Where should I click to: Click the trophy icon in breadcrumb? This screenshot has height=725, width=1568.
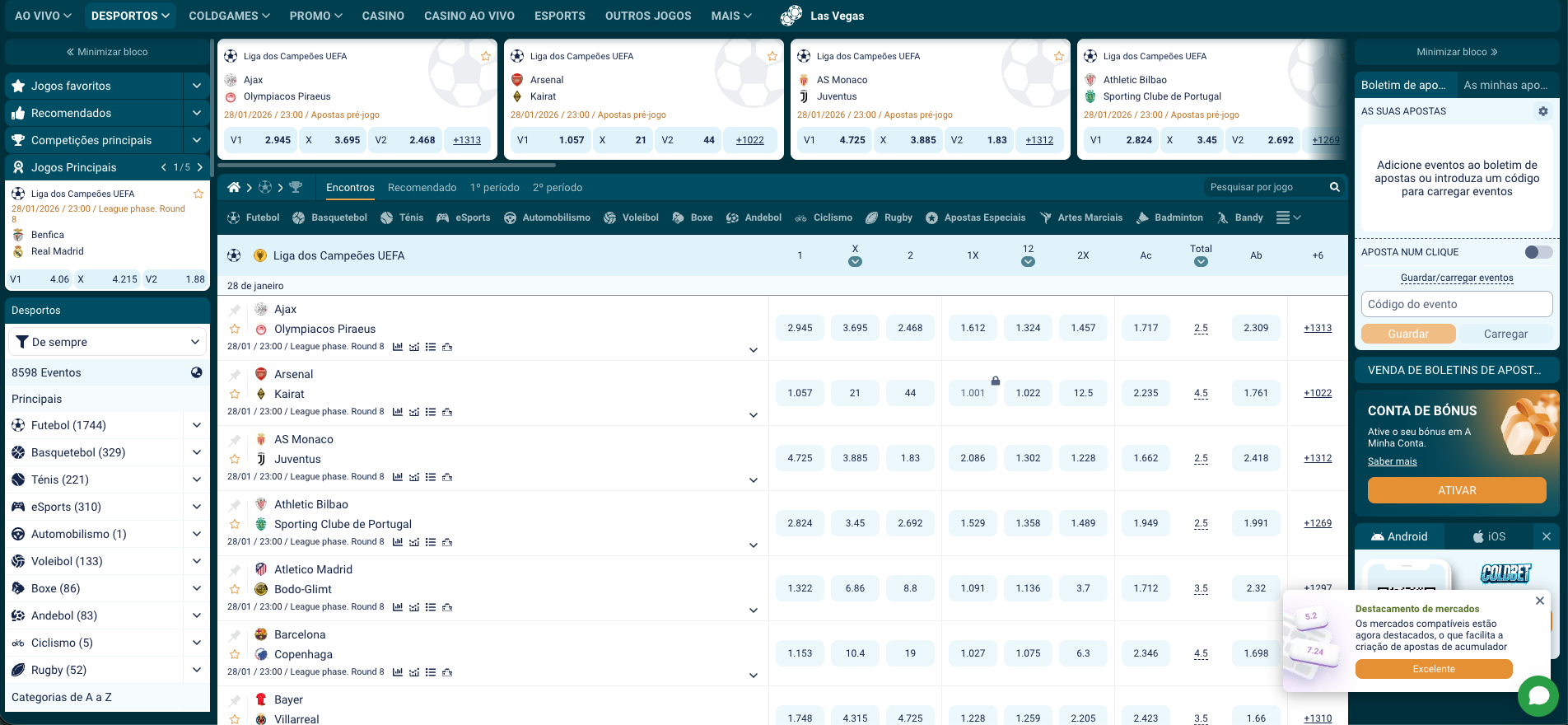296,187
